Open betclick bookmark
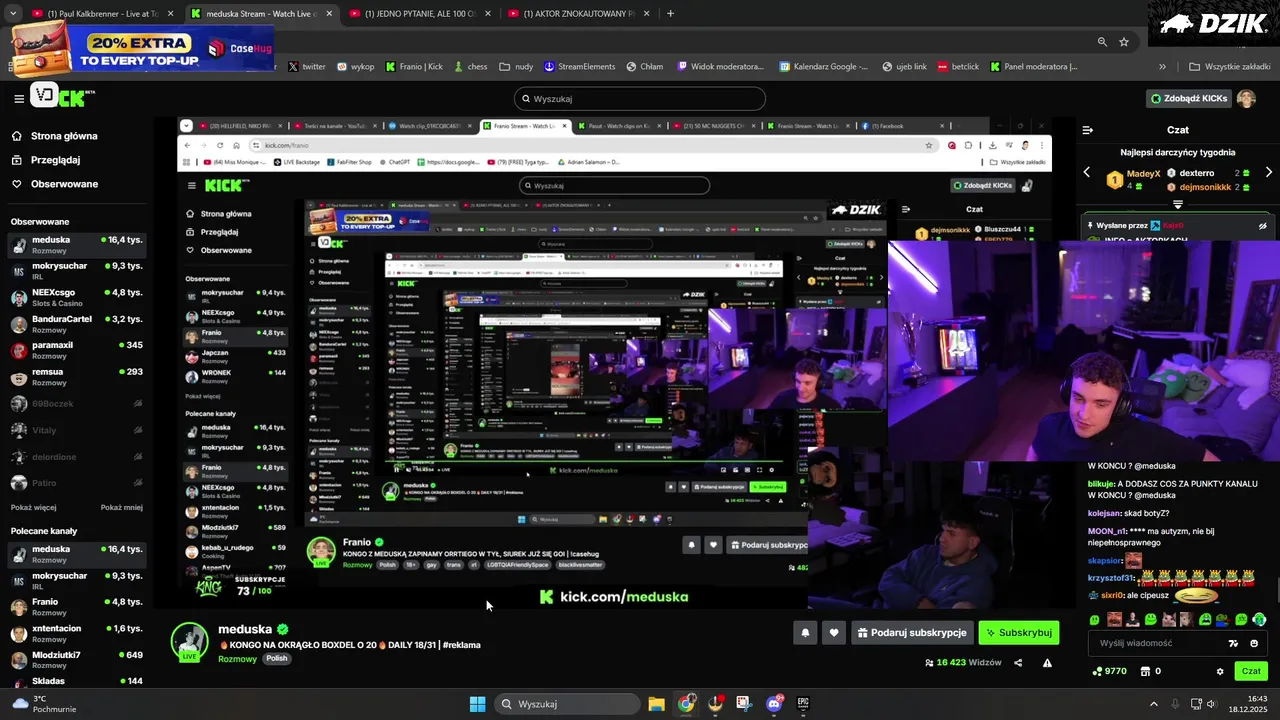The height and width of the screenshot is (720, 1280). [x=957, y=67]
